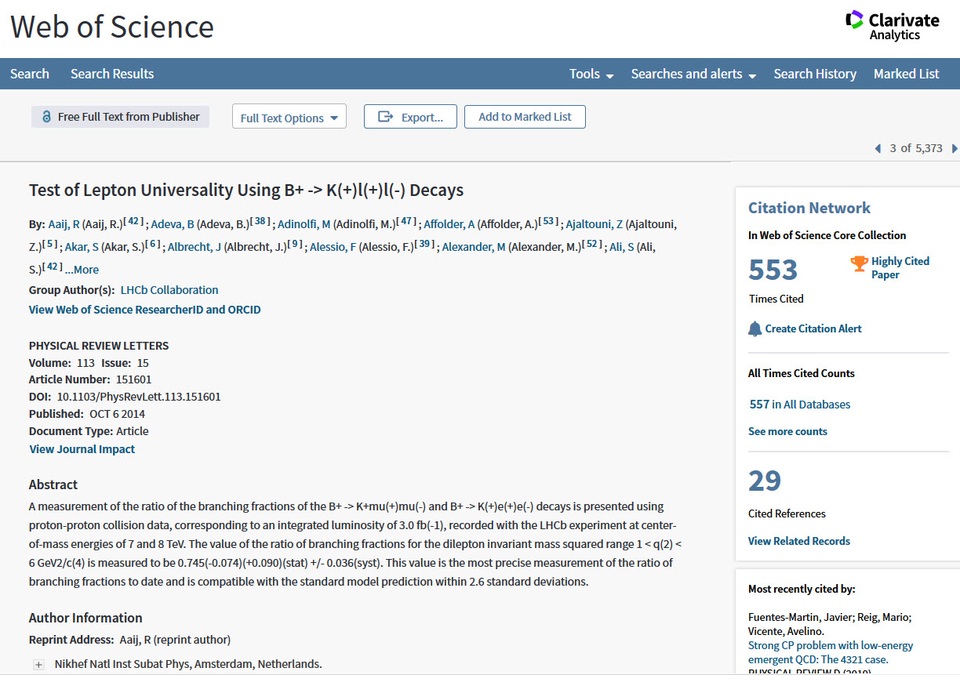
Task: Open the Search tab
Action: click(29, 74)
